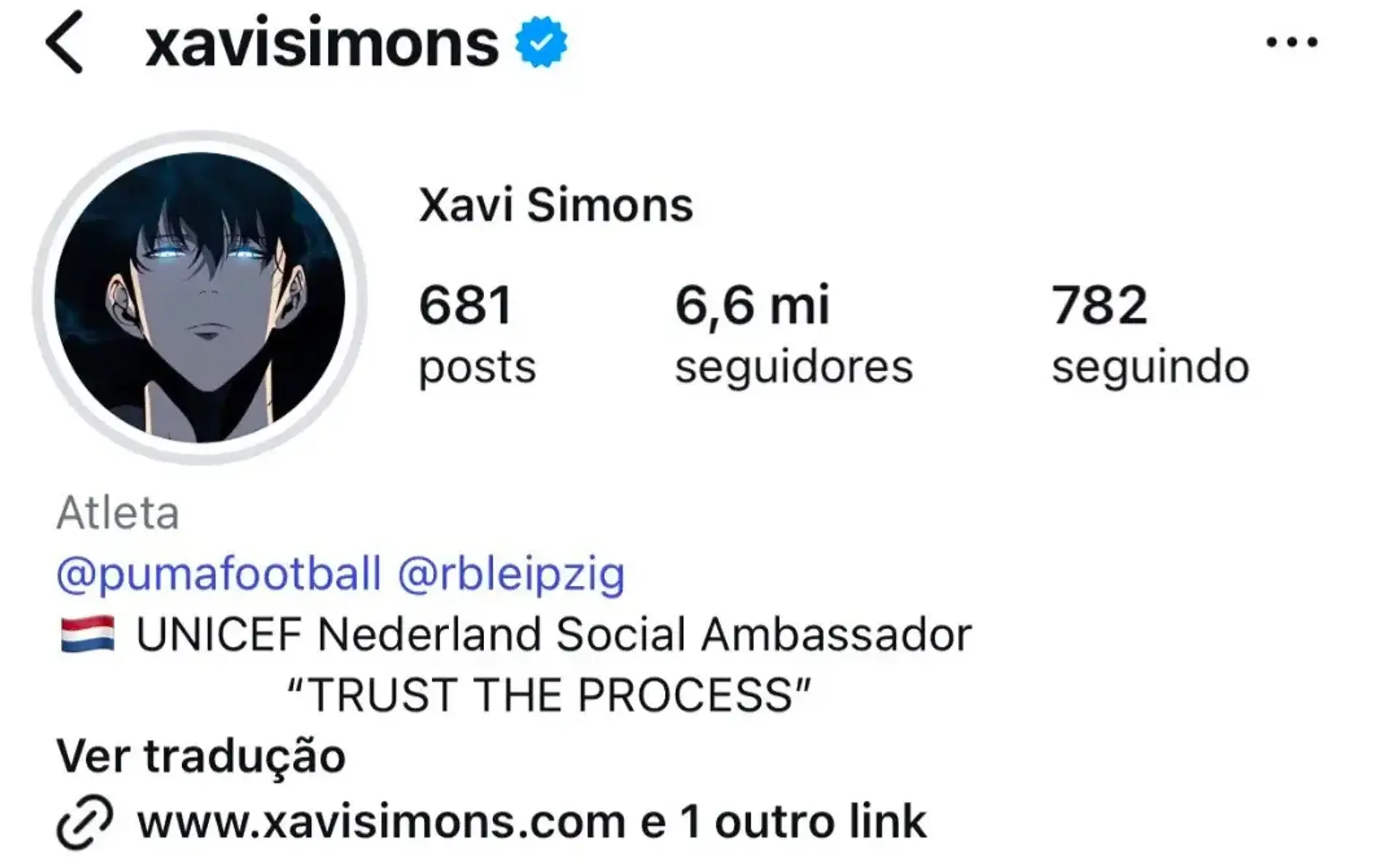This screenshot has width=1400, height=863.
Task: Open the 6,6 mi seguidores list
Action: [793, 334]
